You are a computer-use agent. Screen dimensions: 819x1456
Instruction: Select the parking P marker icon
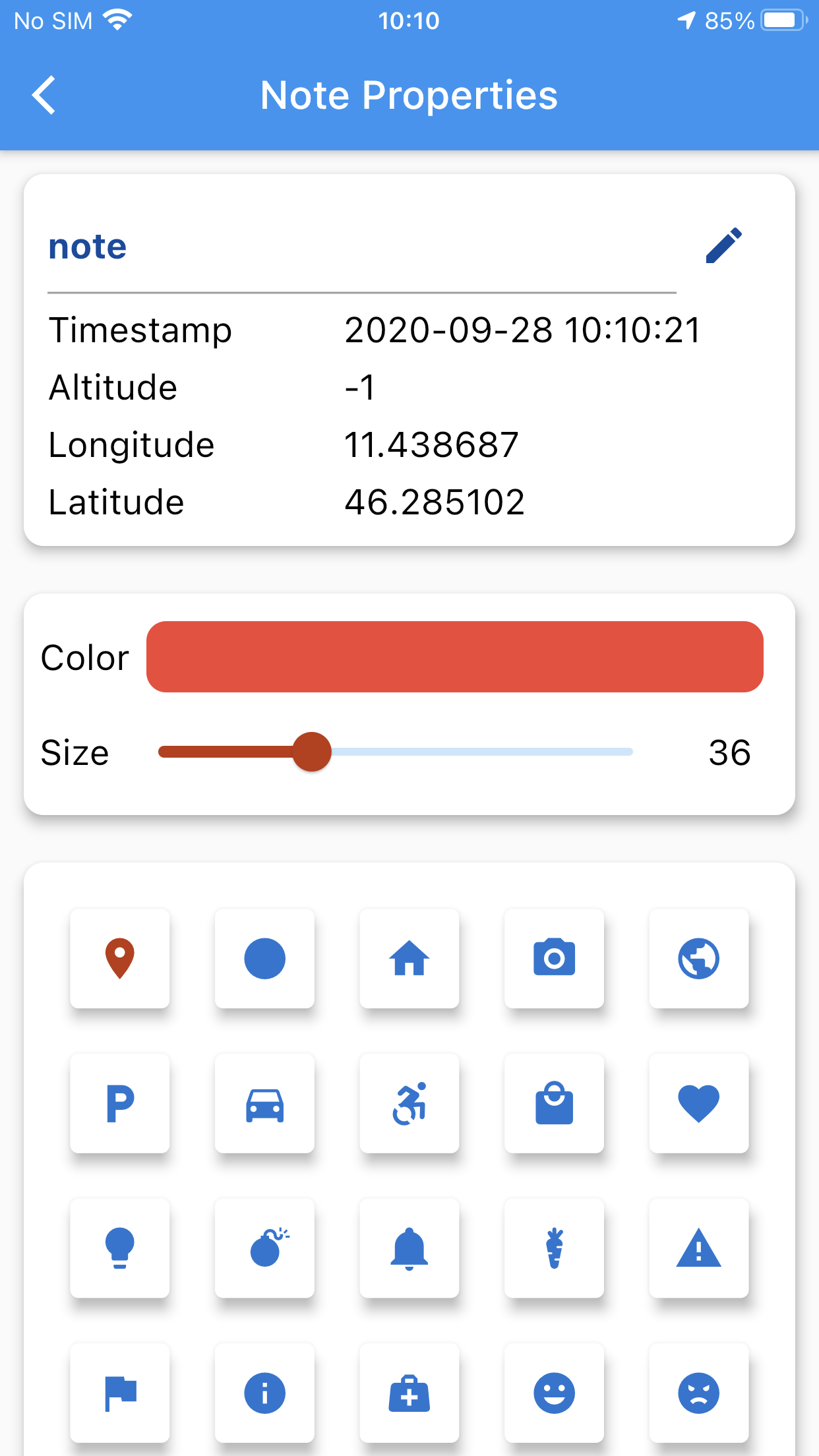[x=120, y=1103]
